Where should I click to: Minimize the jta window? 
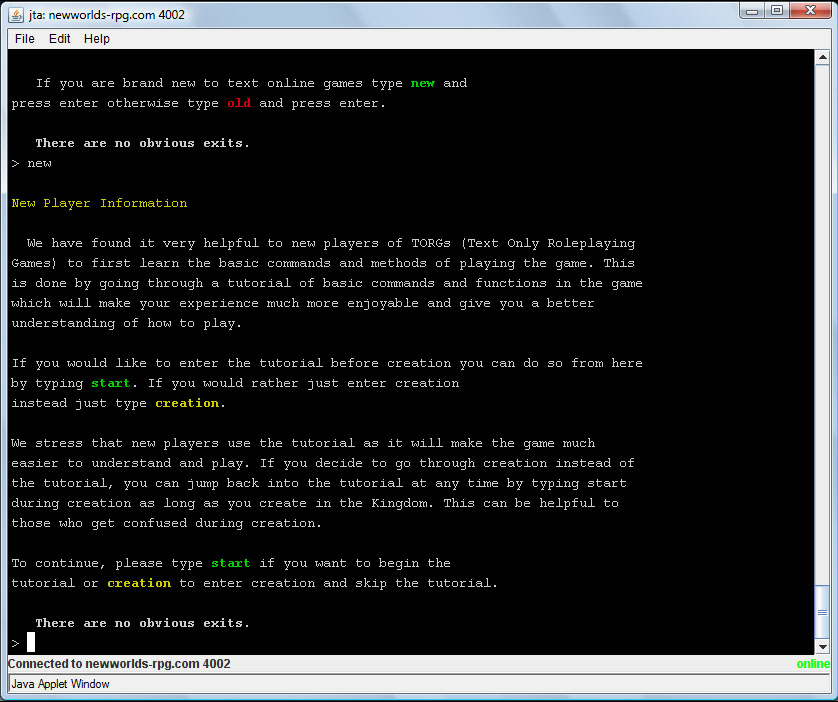[x=752, y=11]
